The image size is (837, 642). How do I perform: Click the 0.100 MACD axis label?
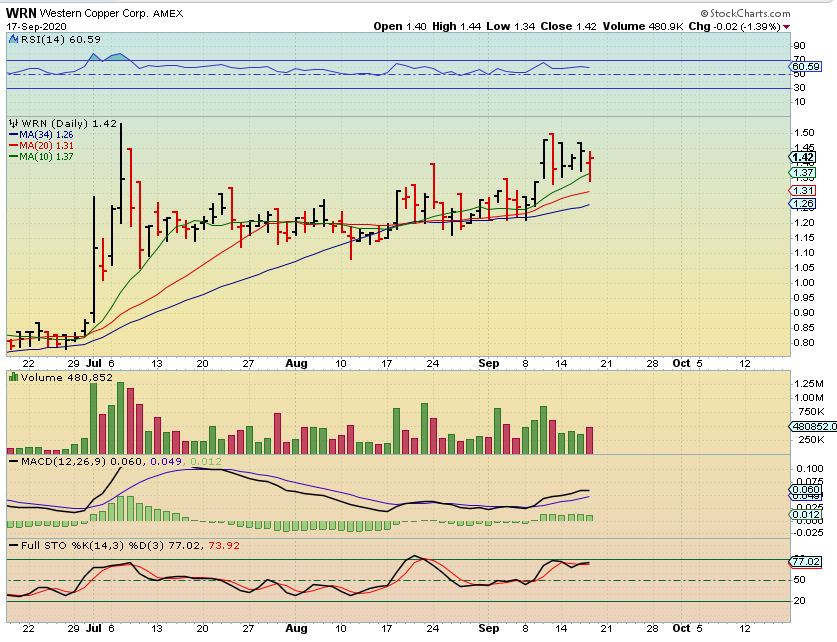810,469
